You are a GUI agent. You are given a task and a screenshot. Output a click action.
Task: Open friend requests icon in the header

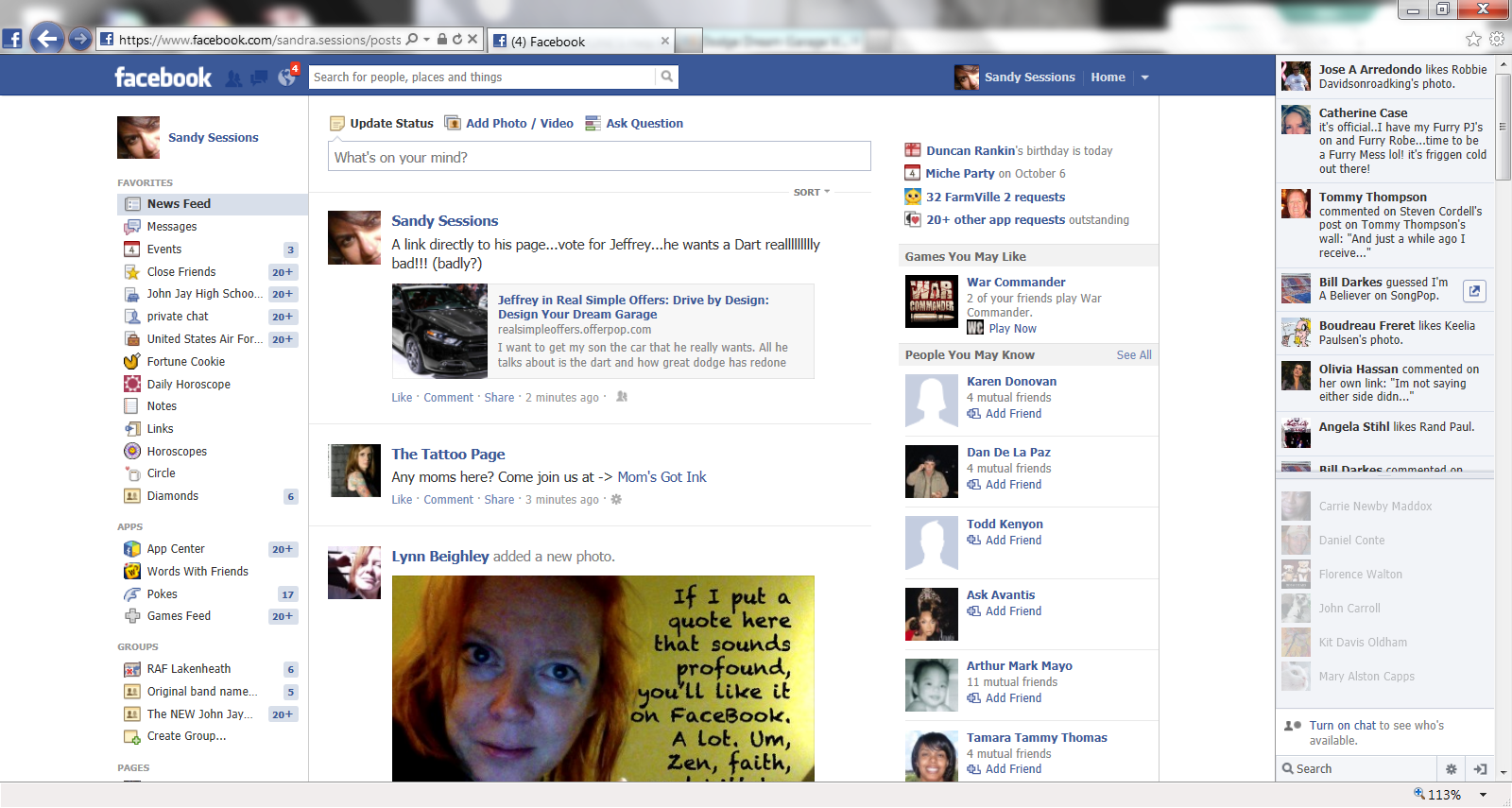tap(233, 77)
